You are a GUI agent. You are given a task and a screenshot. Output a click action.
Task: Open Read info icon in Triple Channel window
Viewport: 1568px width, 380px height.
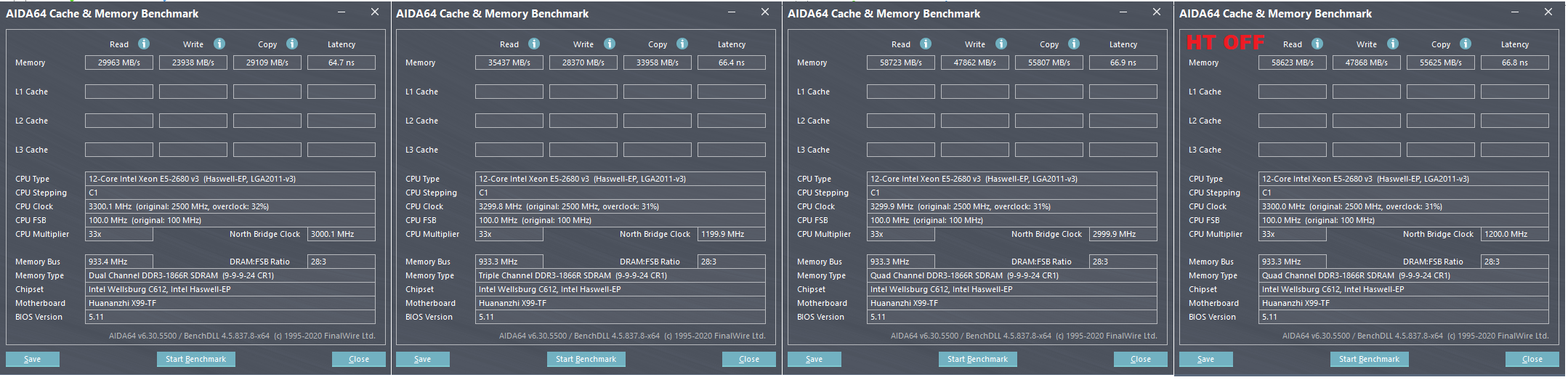[534, 44]
